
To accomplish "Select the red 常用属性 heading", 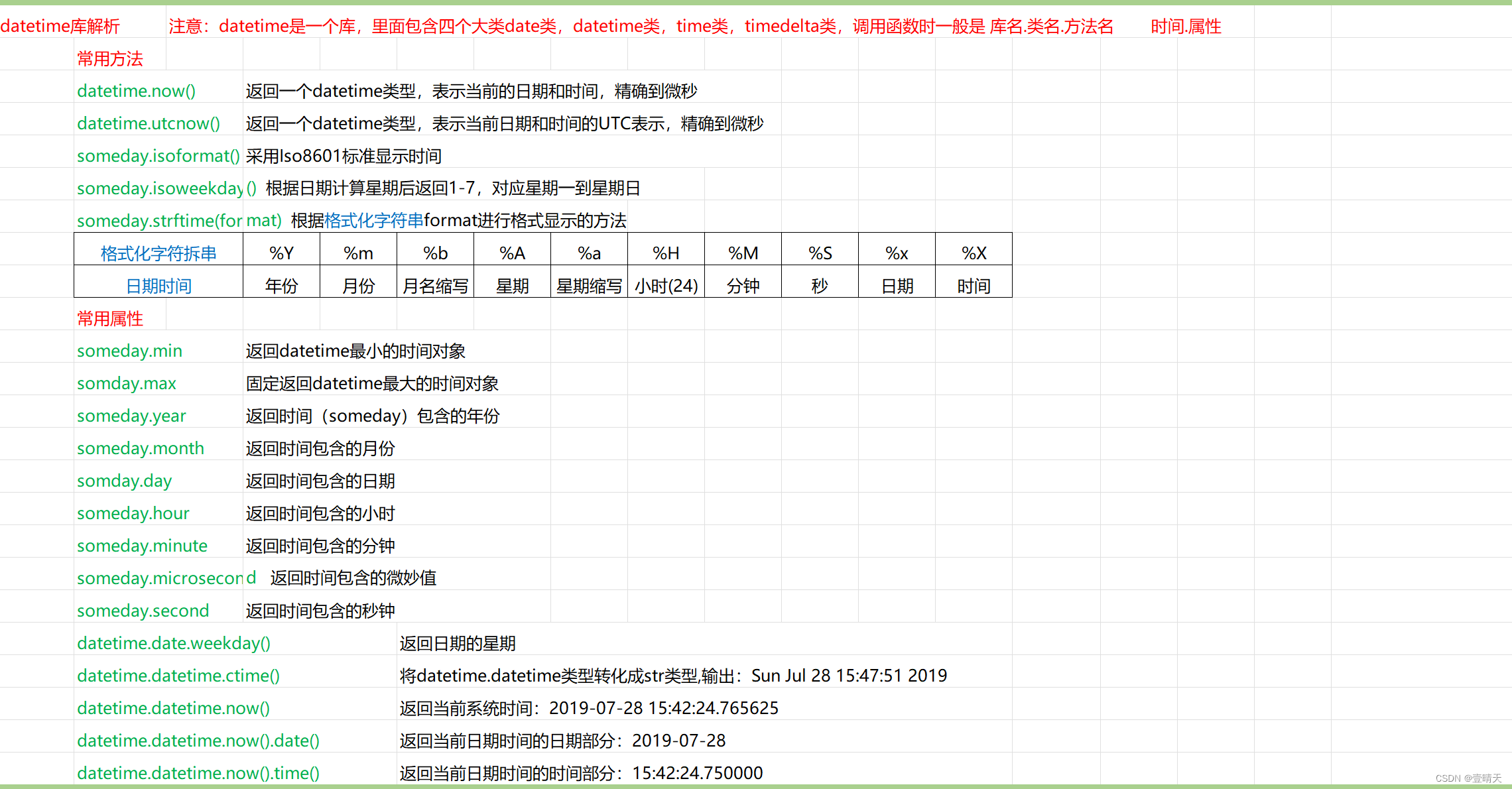I will pyautogui.click(x=110, y=318).
